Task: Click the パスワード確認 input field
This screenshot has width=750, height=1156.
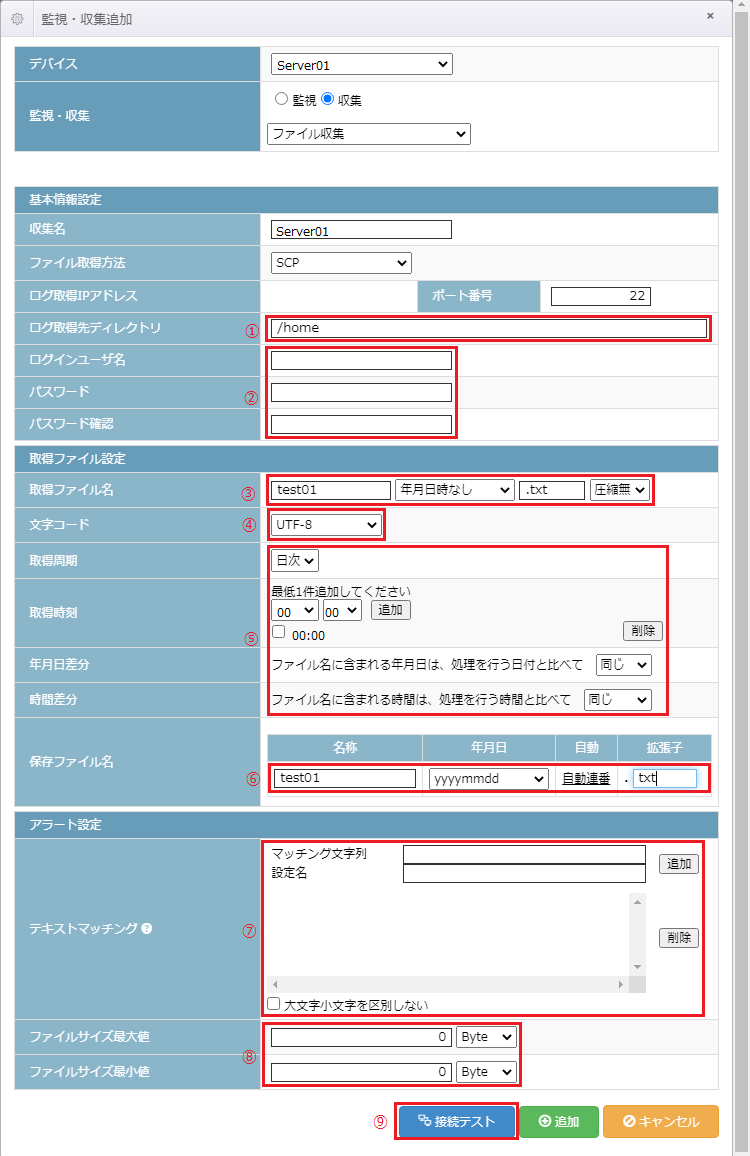Action: 361,424
